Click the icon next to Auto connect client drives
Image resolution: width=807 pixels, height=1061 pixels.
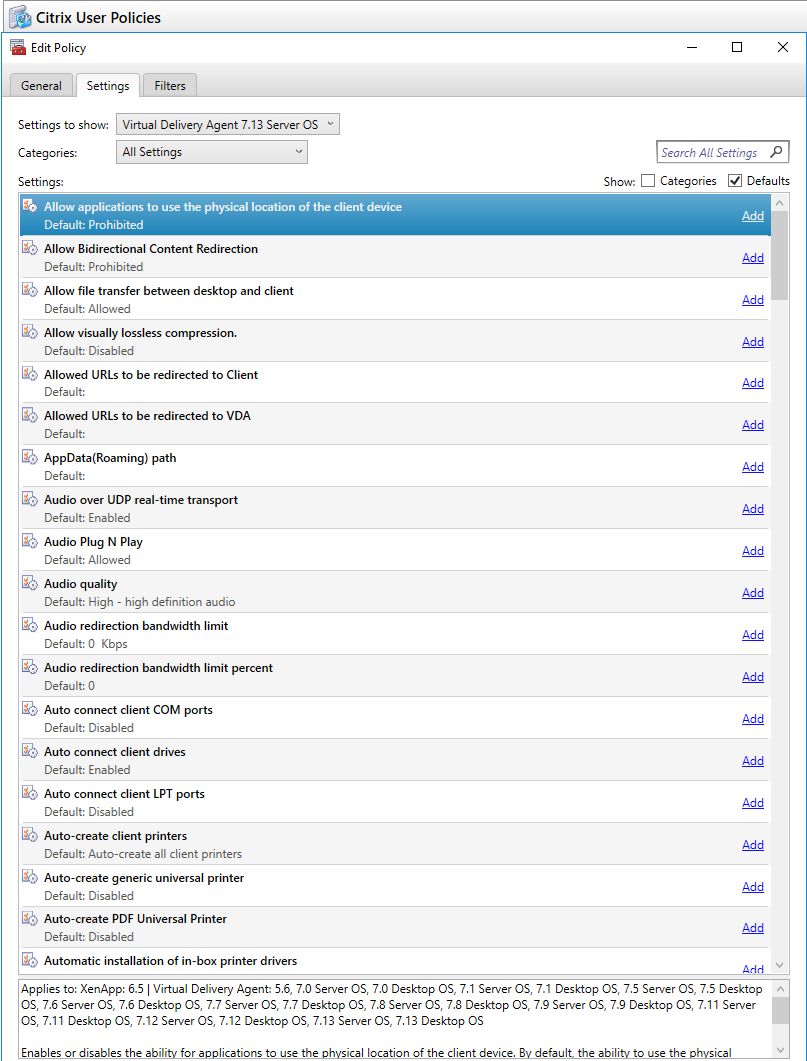30,752
